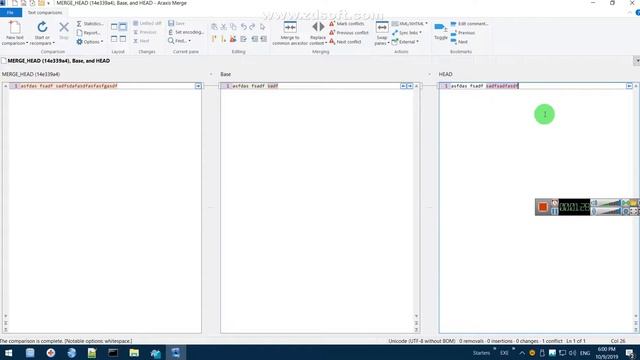Viewport: 640px width, 360px height.
Task: Show hidden system tray icons chevron
Action: pyautogui.click(x=522, y=353)
